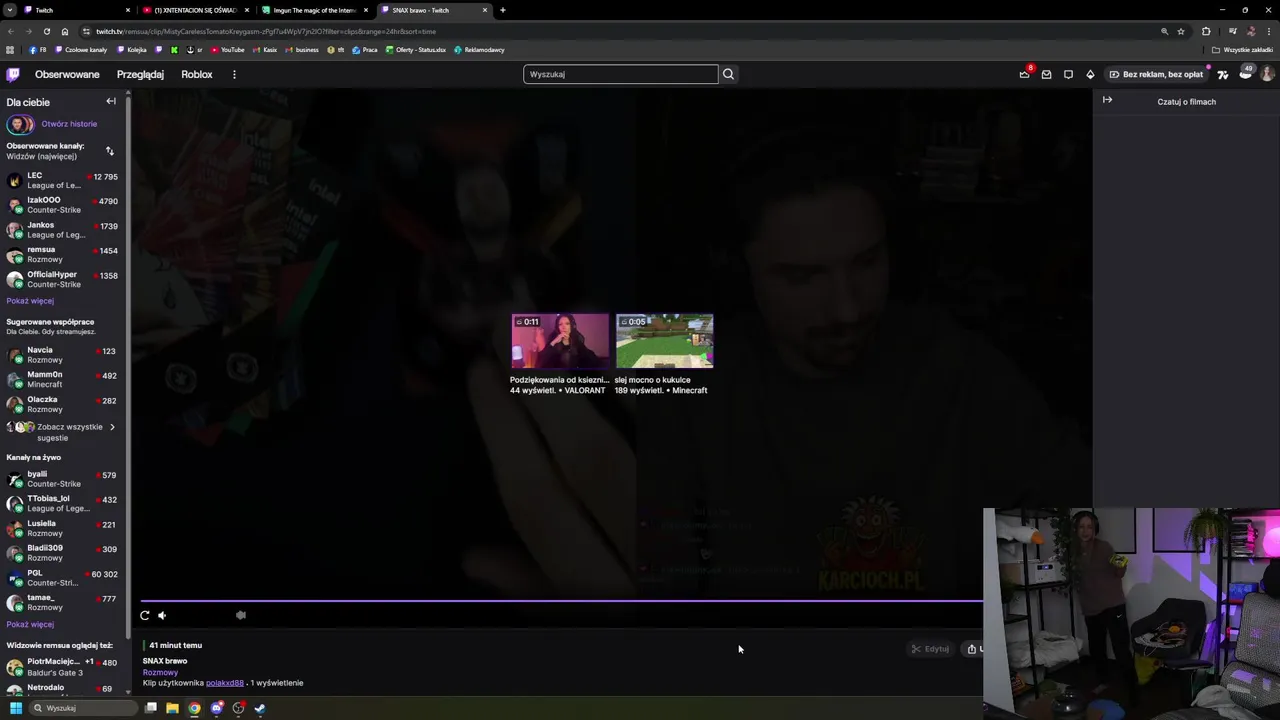Open the byali live channel
Image resolution: width=1280 pixels, height=720 pixels.
pos(62,479)
